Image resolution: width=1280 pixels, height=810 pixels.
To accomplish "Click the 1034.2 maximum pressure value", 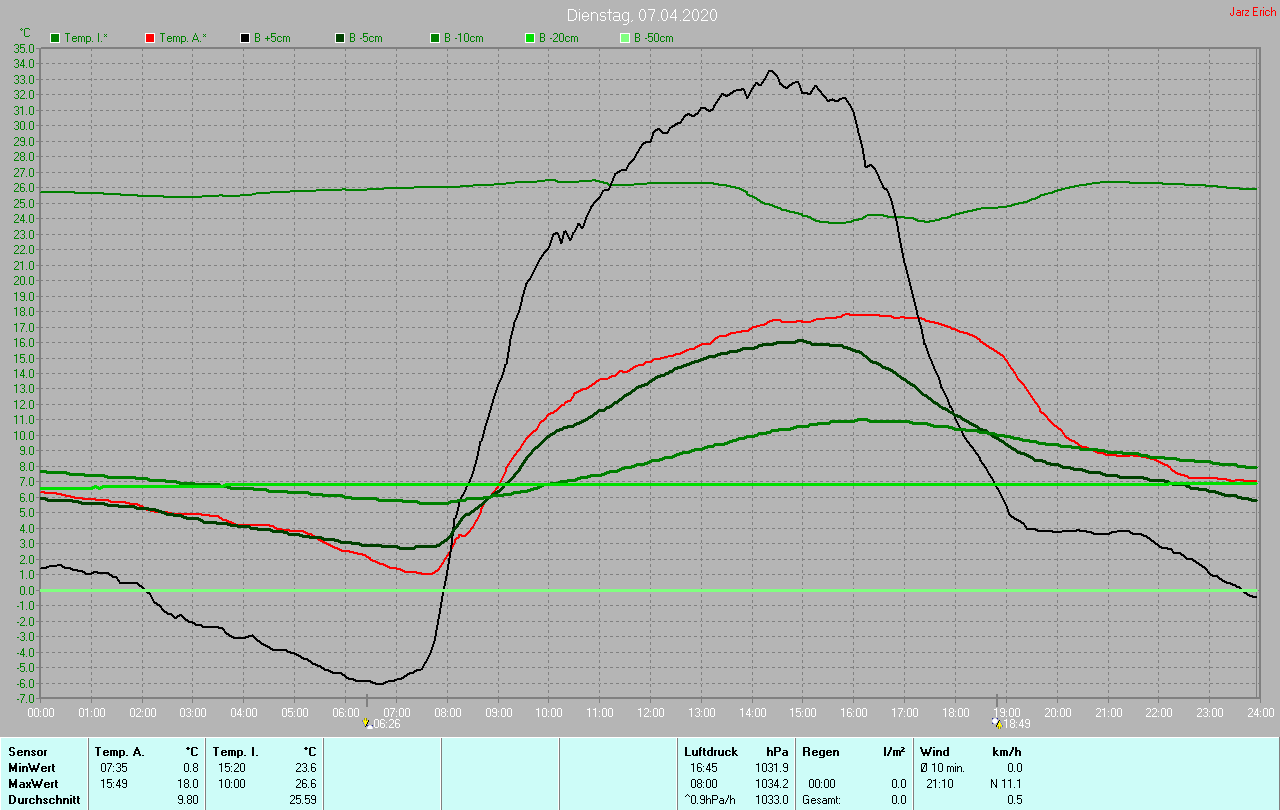I will click(x=771, y=783).
